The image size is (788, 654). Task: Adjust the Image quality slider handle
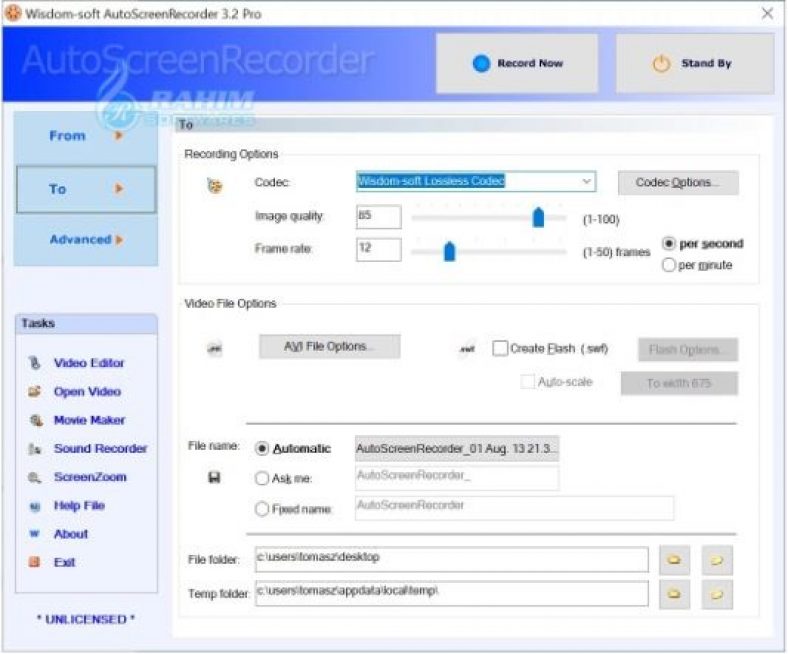tap(538, 217)
